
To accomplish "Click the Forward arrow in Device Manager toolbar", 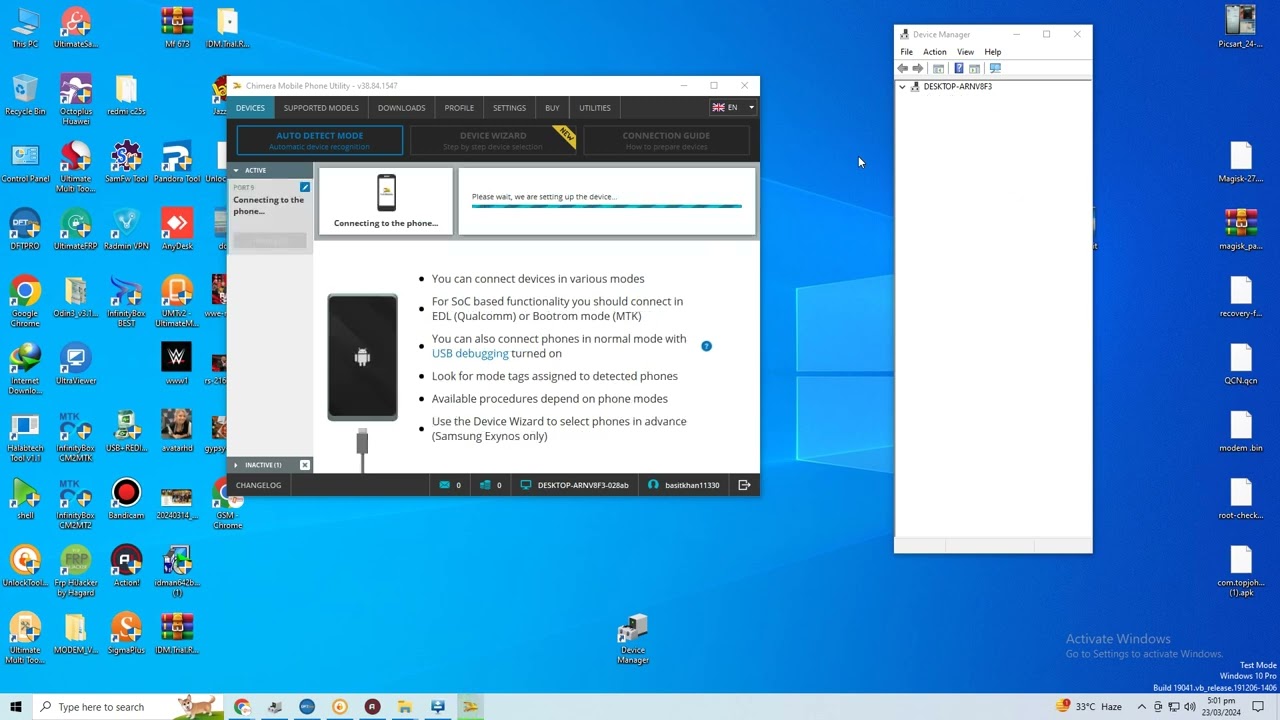I will click(x=918, y=68).
